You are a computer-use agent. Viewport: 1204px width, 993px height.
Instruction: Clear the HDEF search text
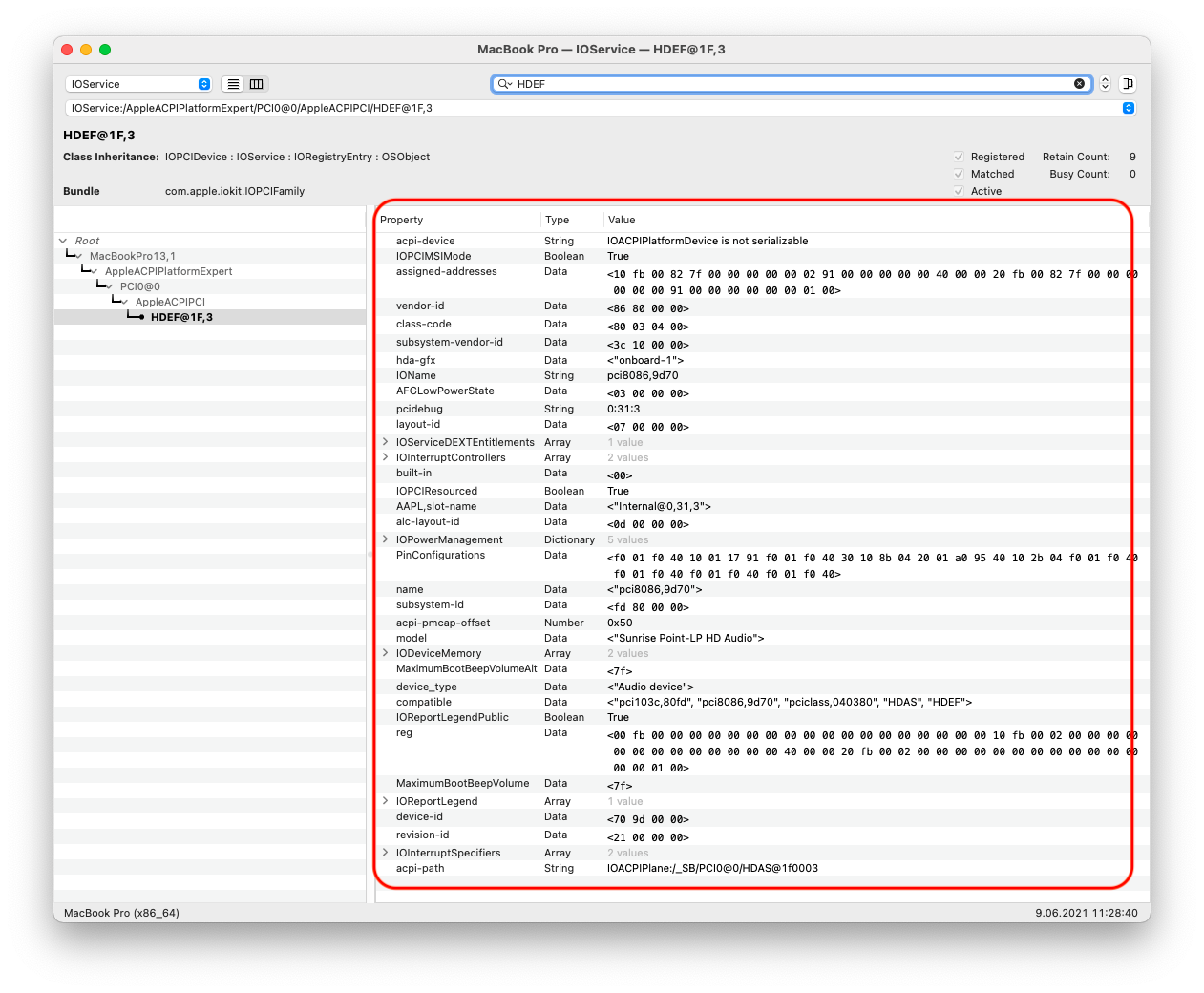(x=1079, y=84)
